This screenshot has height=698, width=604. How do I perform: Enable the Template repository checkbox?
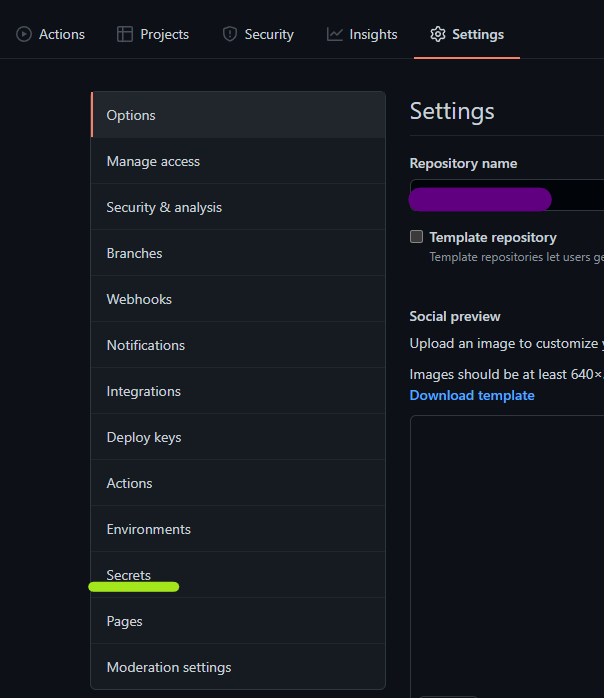click(417, 237)
